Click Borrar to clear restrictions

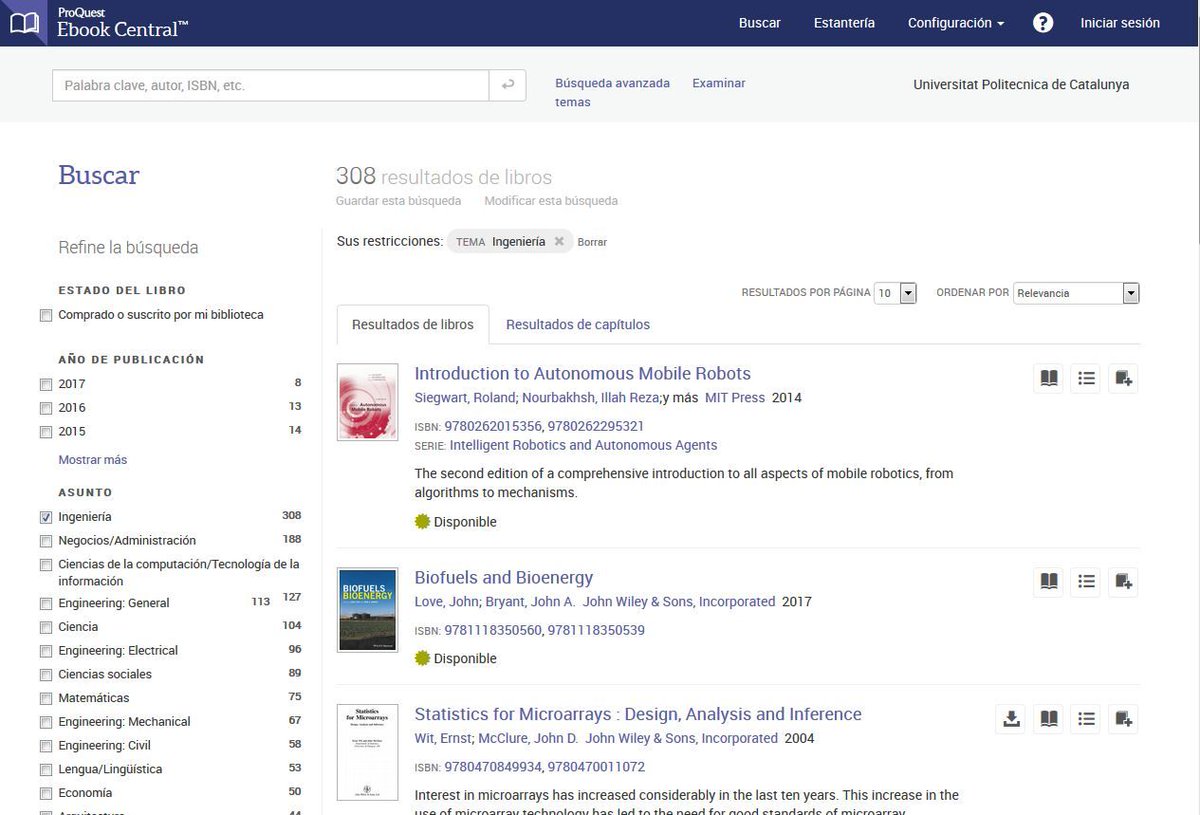click(592, 242)
